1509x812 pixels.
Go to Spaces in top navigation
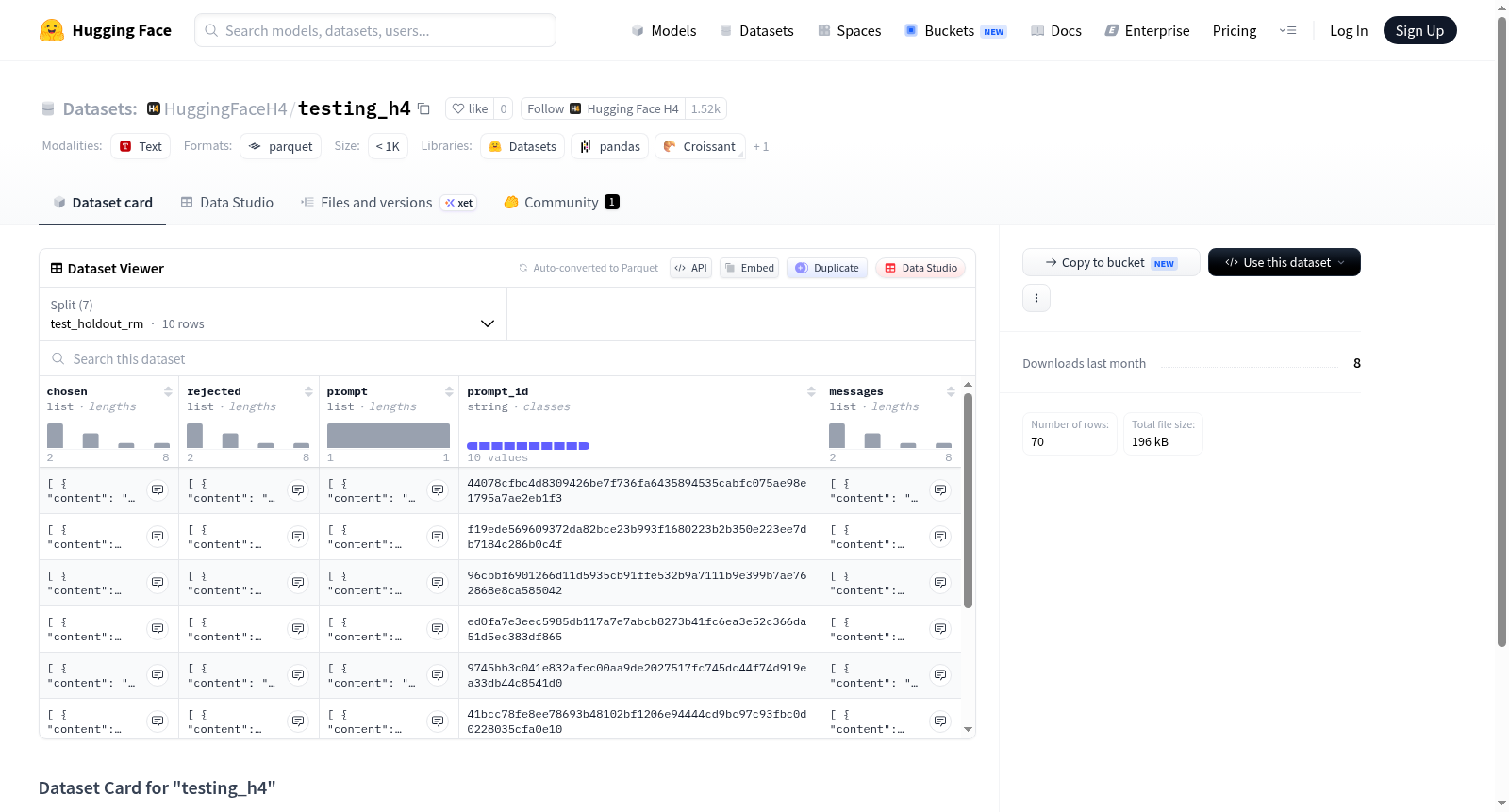tap(850, 31)
